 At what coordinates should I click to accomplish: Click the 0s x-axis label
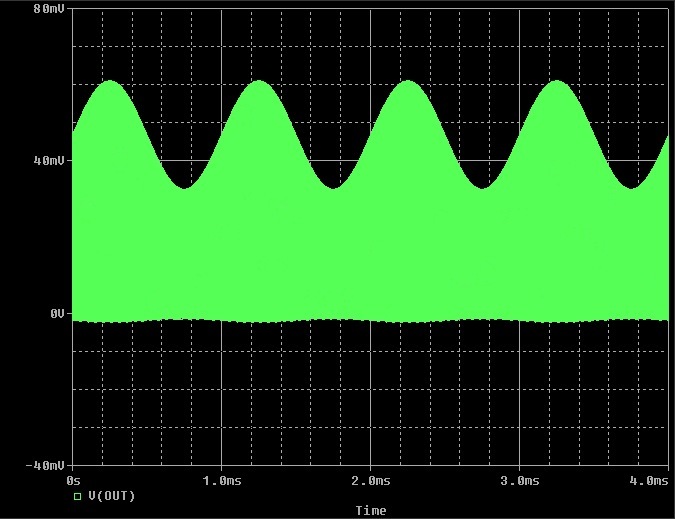[x=73, y=480]
